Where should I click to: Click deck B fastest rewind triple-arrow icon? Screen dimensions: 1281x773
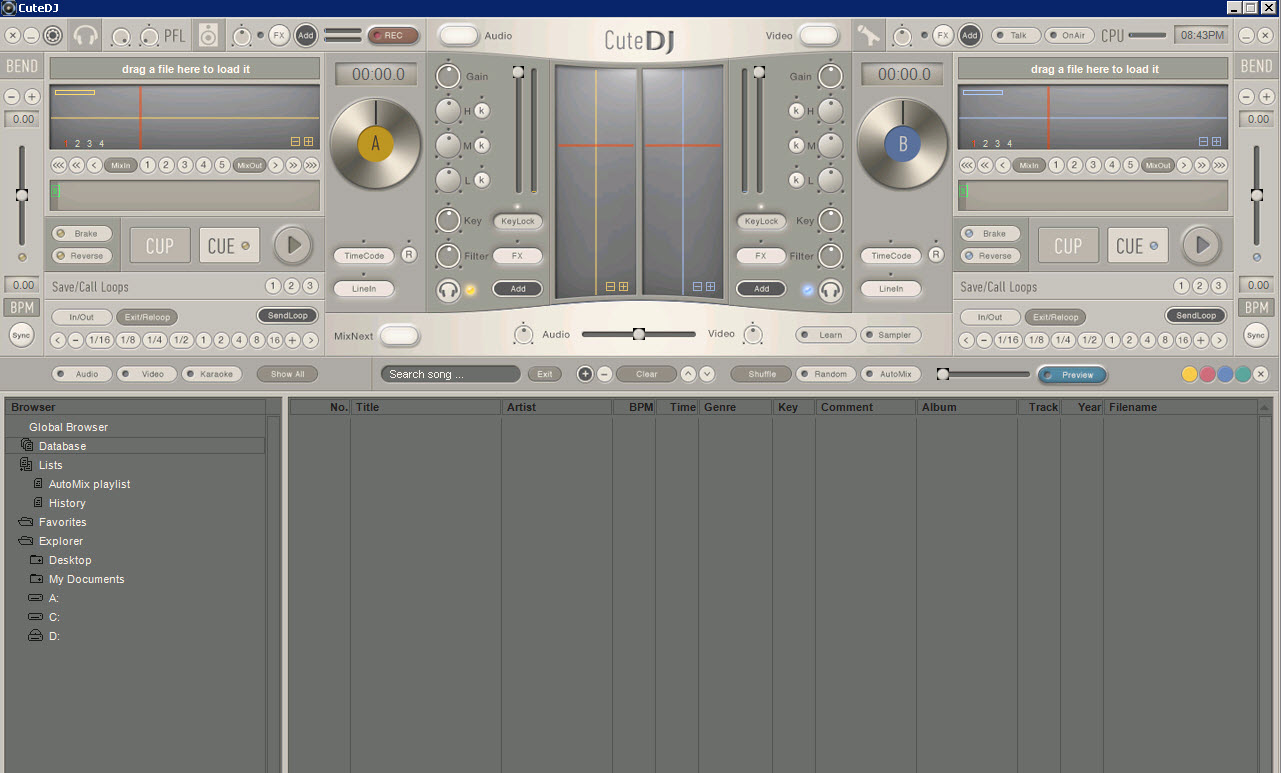point(967,165)
